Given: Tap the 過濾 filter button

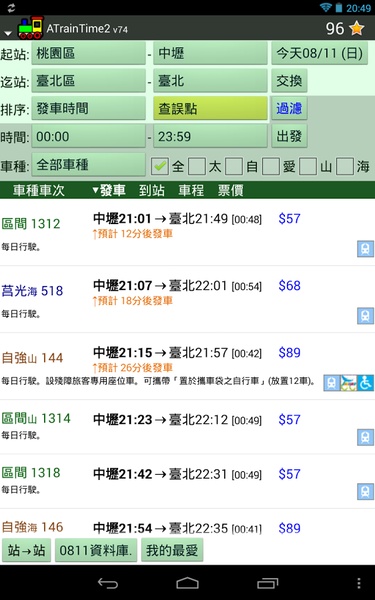Looking at the screenshot, I should (289, 109).
